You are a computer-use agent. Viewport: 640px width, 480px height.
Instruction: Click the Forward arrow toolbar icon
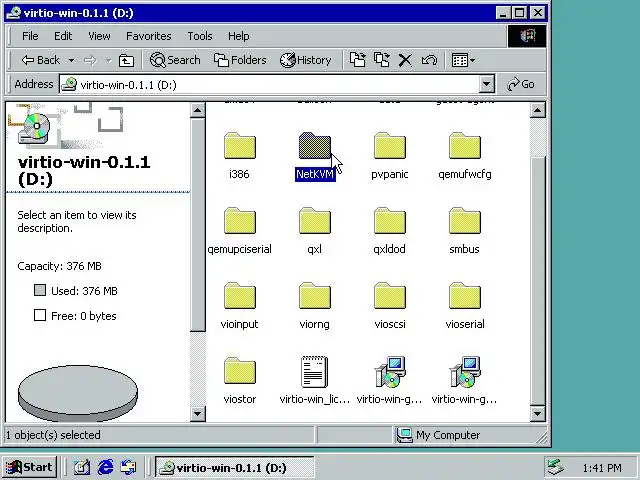tap(90, 60)
